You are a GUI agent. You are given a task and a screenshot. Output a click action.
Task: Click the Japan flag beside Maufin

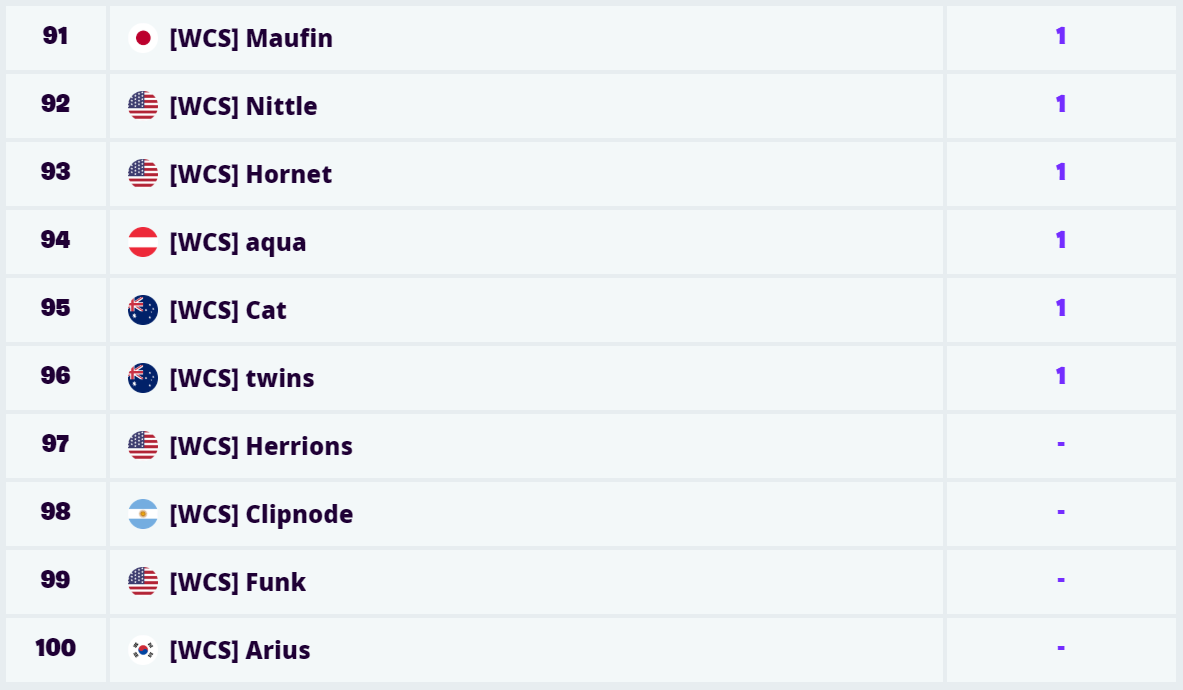pos(143,38)
